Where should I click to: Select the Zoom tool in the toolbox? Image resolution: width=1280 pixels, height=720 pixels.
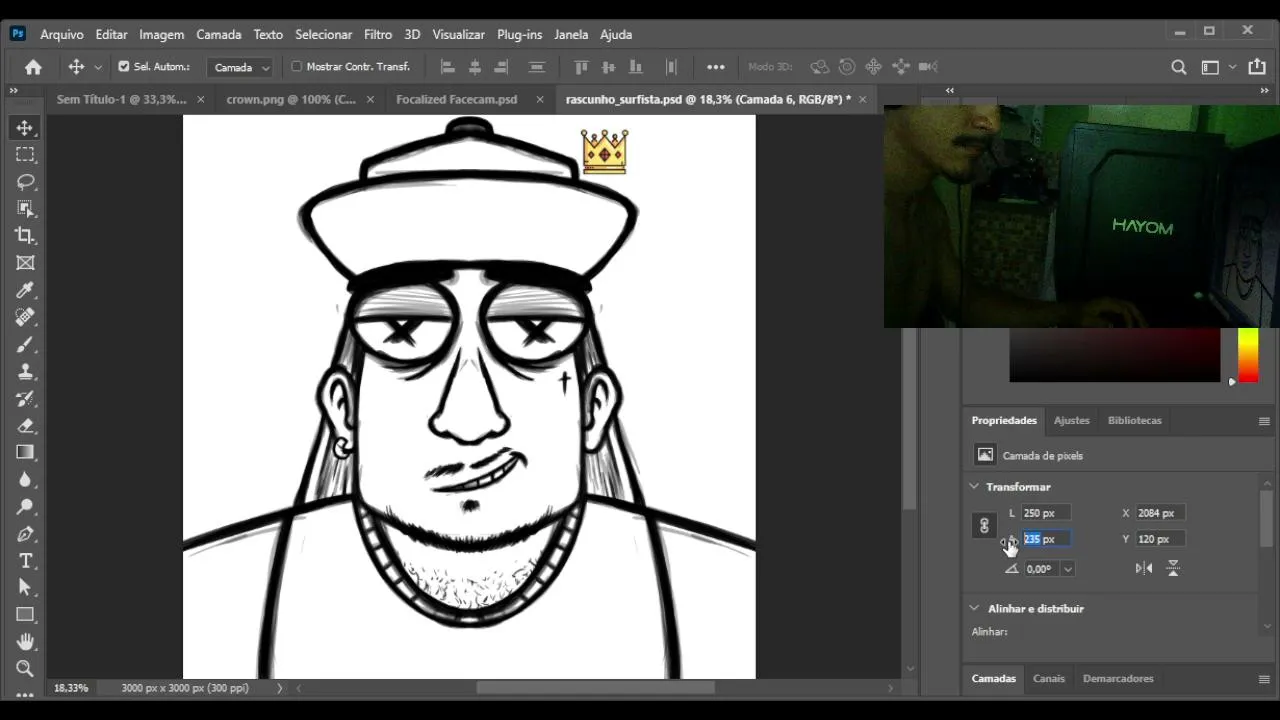(x=25, y=668)
